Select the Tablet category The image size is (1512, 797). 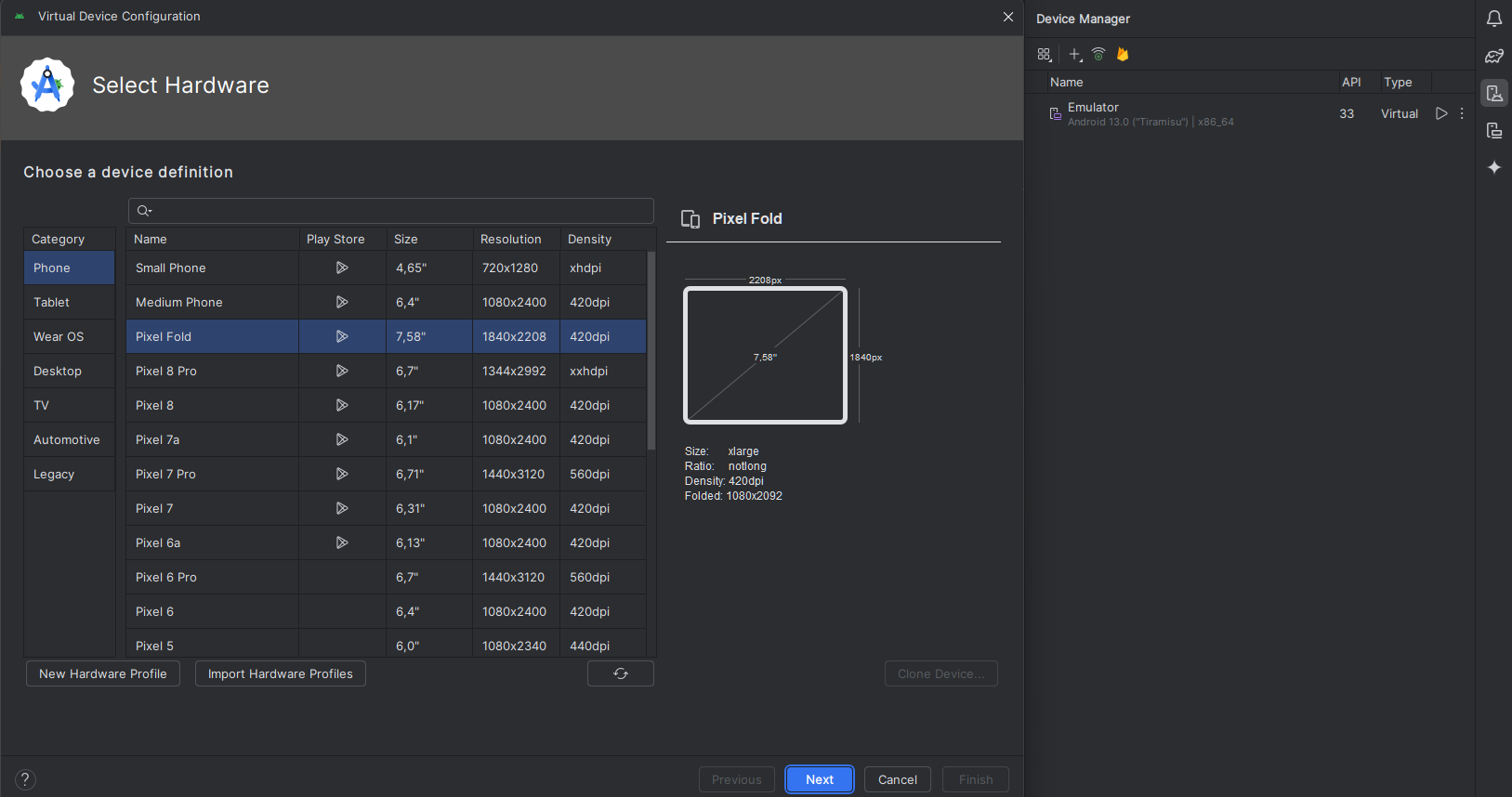[x=70, y=302]
